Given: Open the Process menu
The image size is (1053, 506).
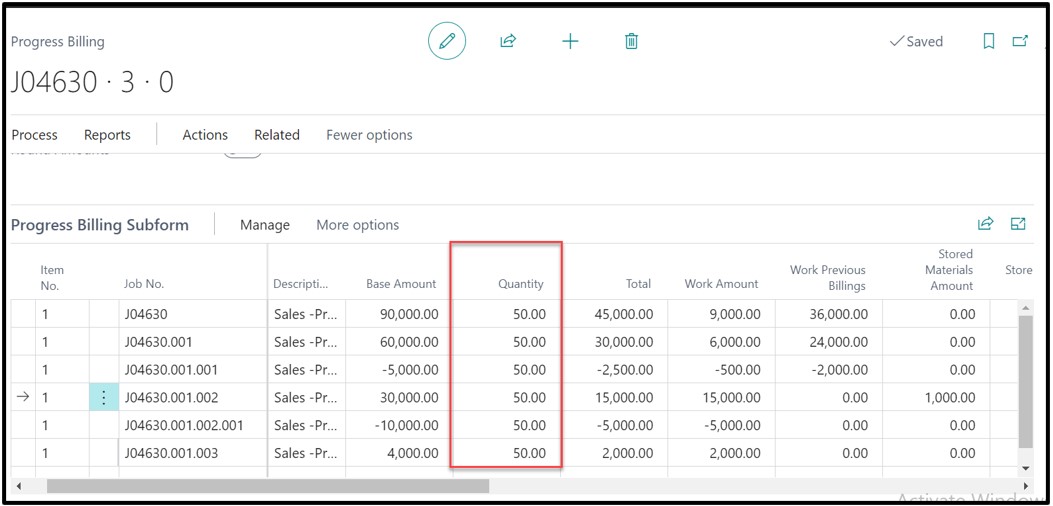Looking at the screenshot, I should 34,135.
